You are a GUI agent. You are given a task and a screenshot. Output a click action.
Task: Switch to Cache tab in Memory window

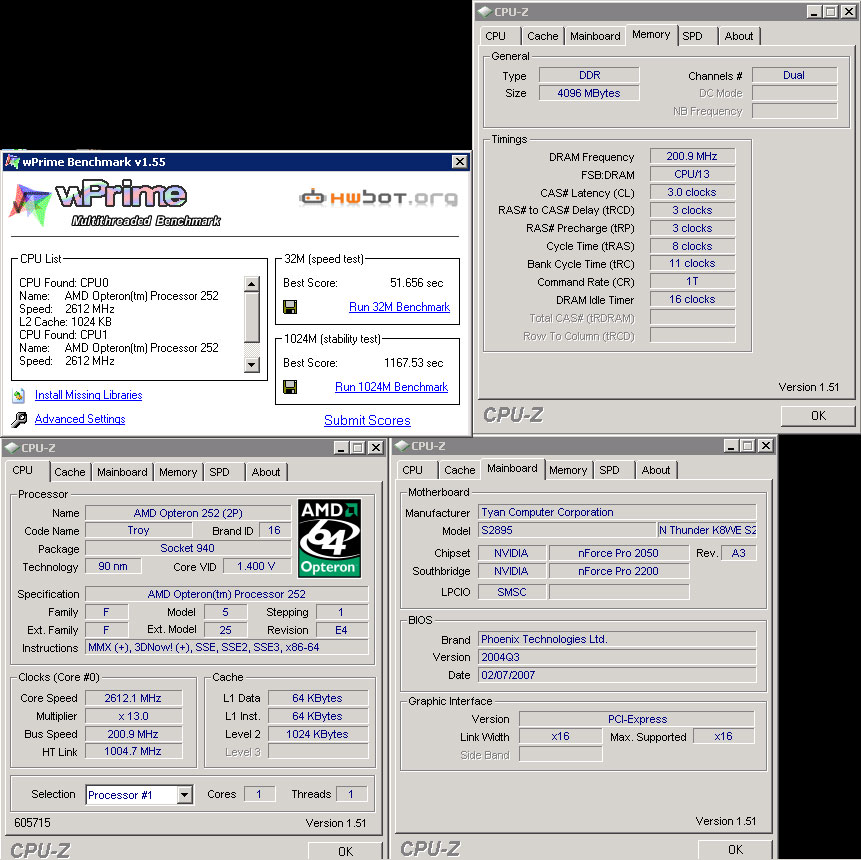[542, 36]
